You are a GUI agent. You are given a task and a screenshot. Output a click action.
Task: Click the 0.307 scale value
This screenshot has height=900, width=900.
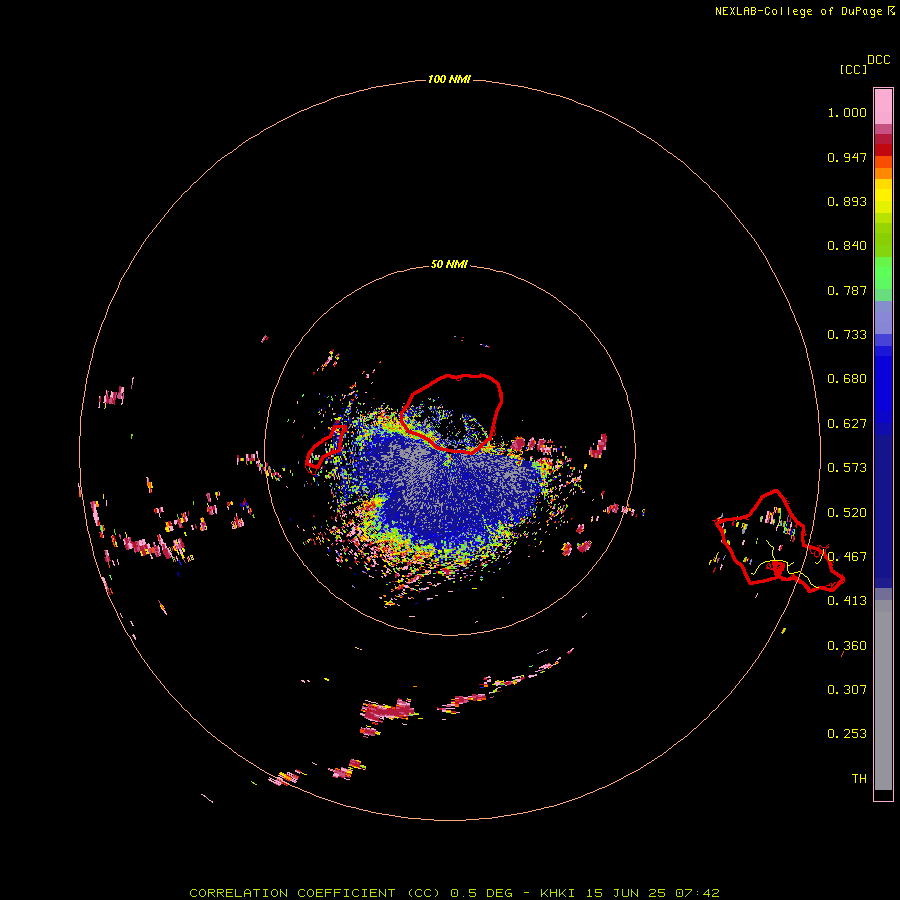[847, 690]
